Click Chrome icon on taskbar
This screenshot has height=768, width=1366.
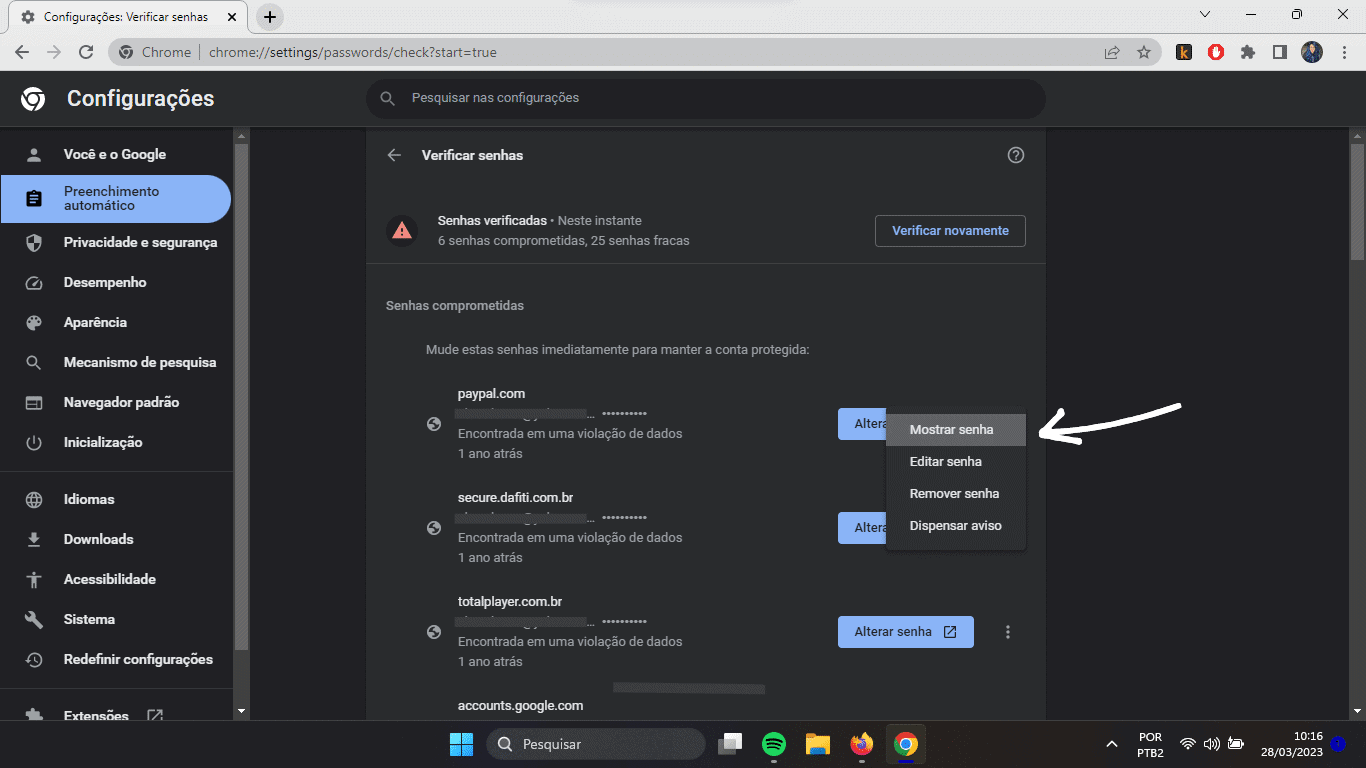tap(906, 744)
